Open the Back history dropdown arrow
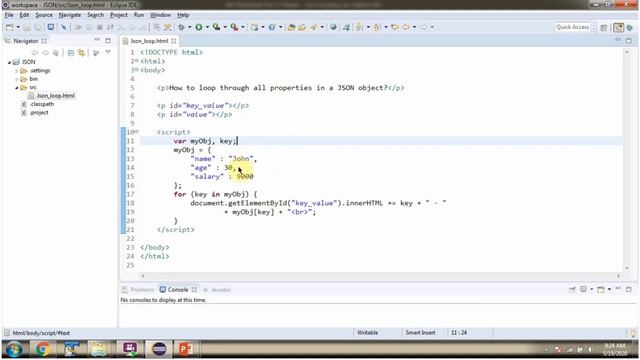640x360 pixels. [414, 27]
